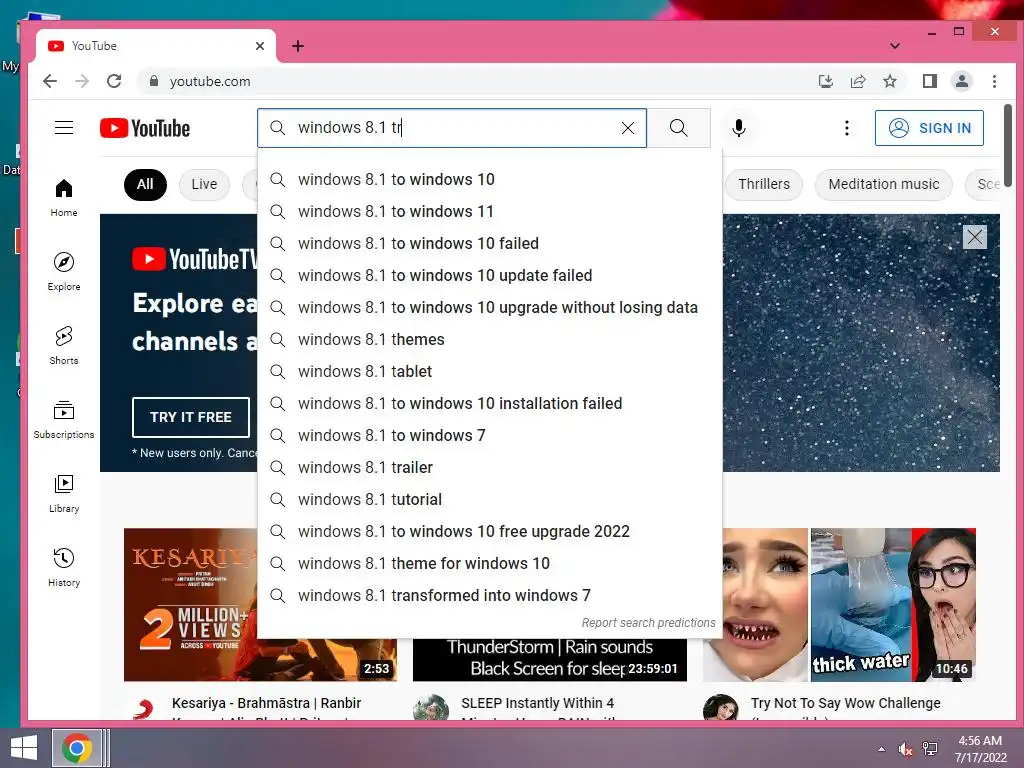
Task: Open Shorts in the sidebar
Action: (x=64, y=345)
